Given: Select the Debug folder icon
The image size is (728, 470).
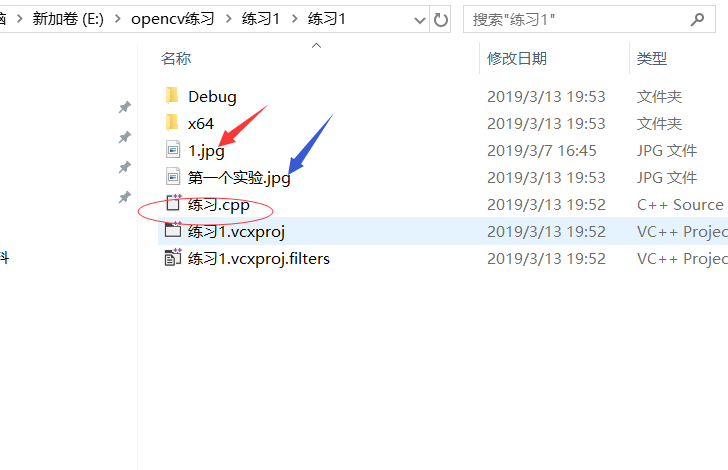Looking at the screenshot, I should tap(172, 96).
